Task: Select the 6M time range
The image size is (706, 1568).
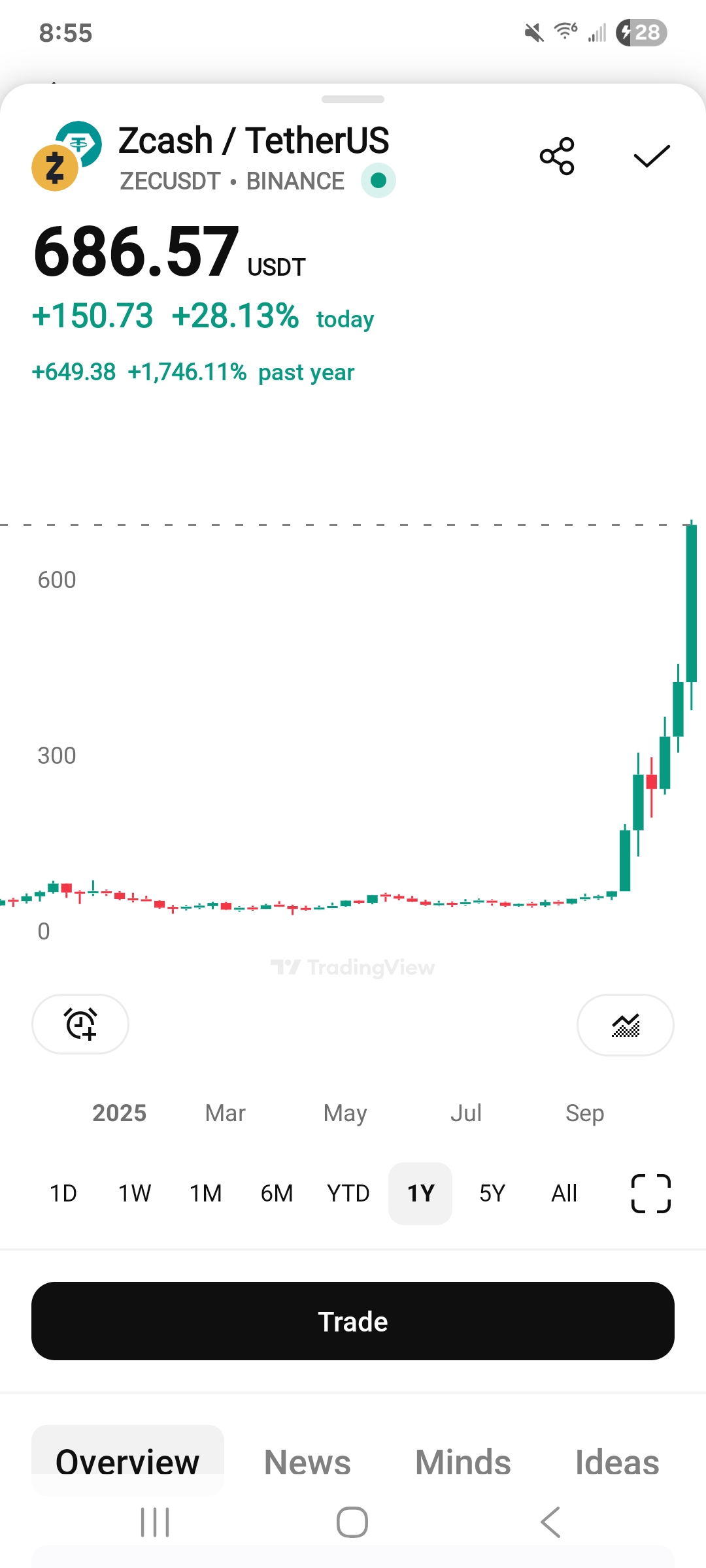Action: 277,1194
